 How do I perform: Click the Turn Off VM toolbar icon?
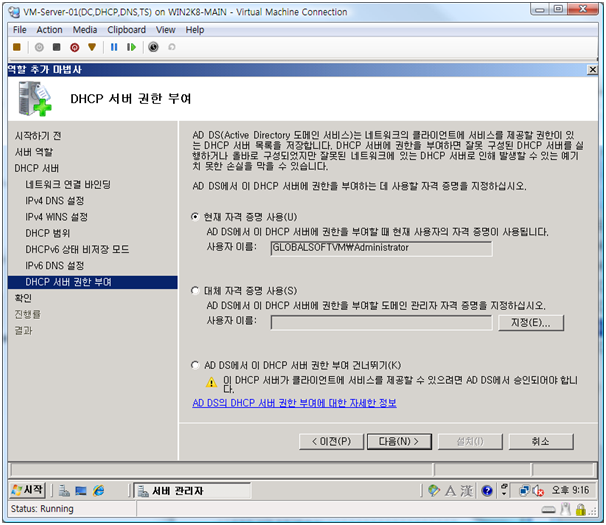pos(56,47)
